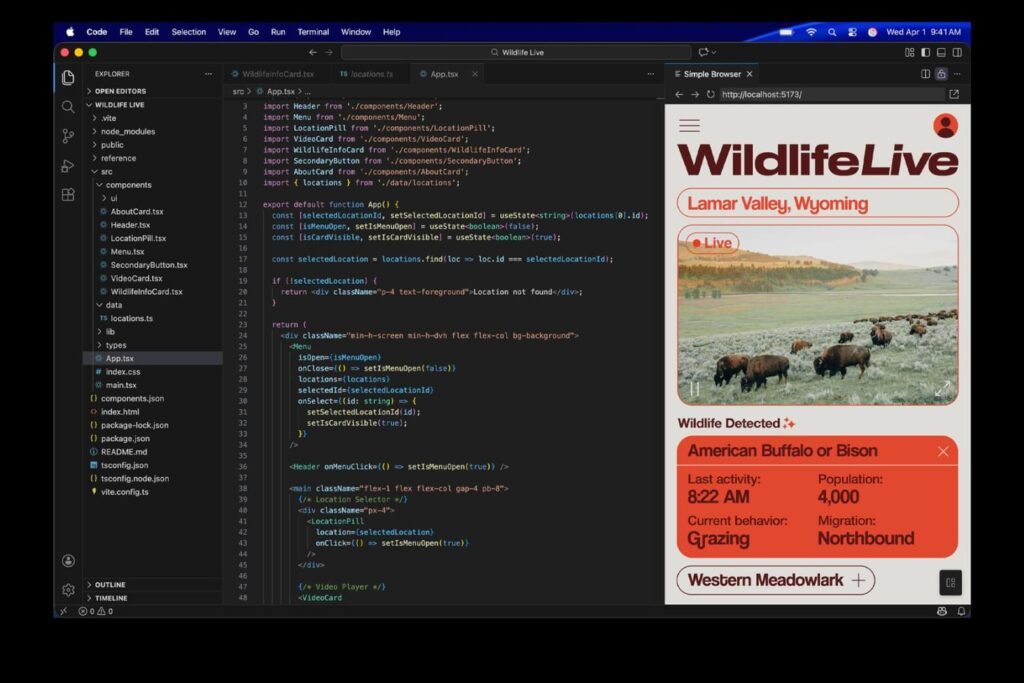This screenshot has width=1024, height=683.
Task: Open the Run and Debug view
Action: [x=68, y=165]
